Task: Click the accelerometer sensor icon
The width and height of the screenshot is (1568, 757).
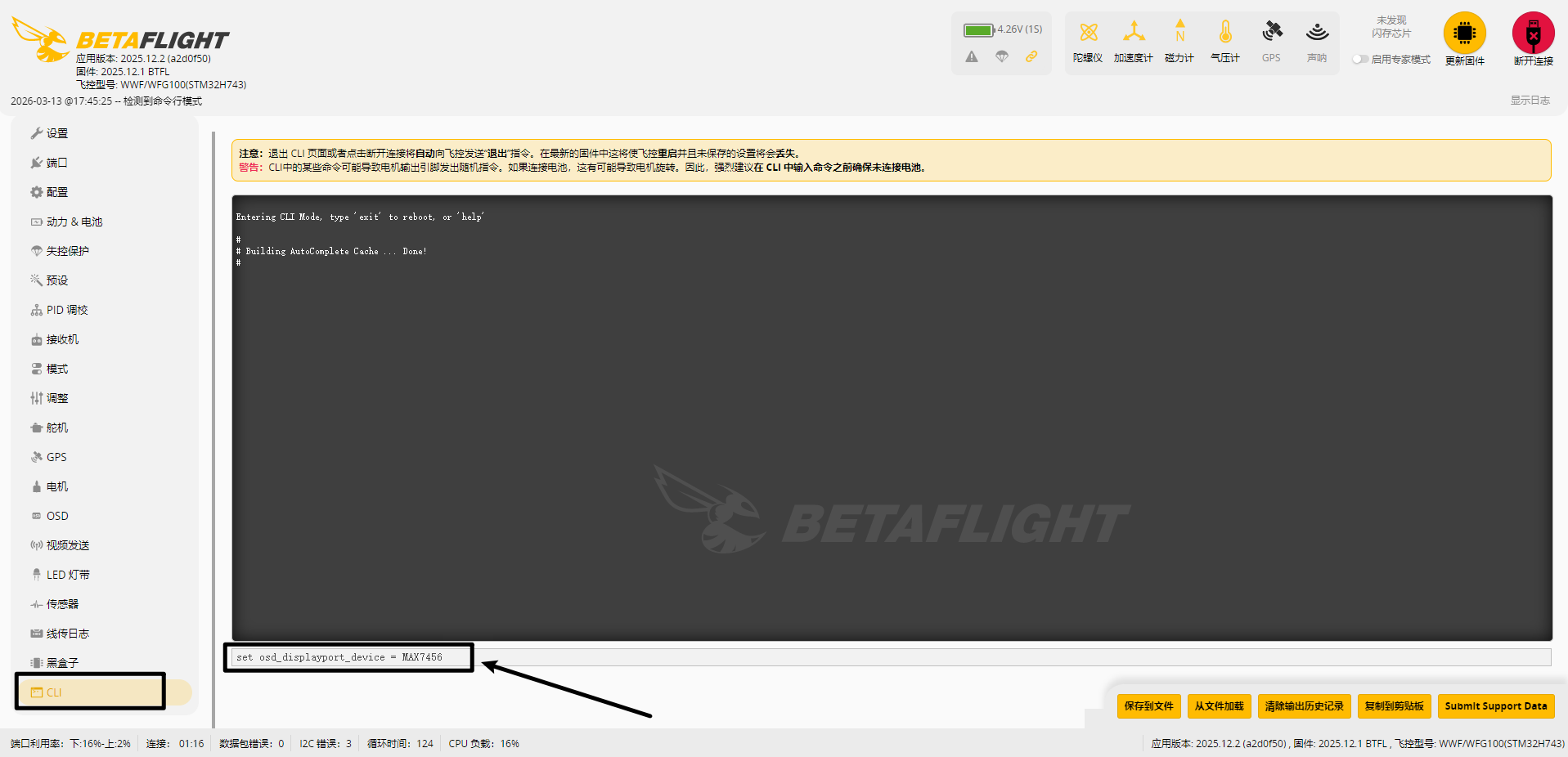Action: click(1133, 33)
